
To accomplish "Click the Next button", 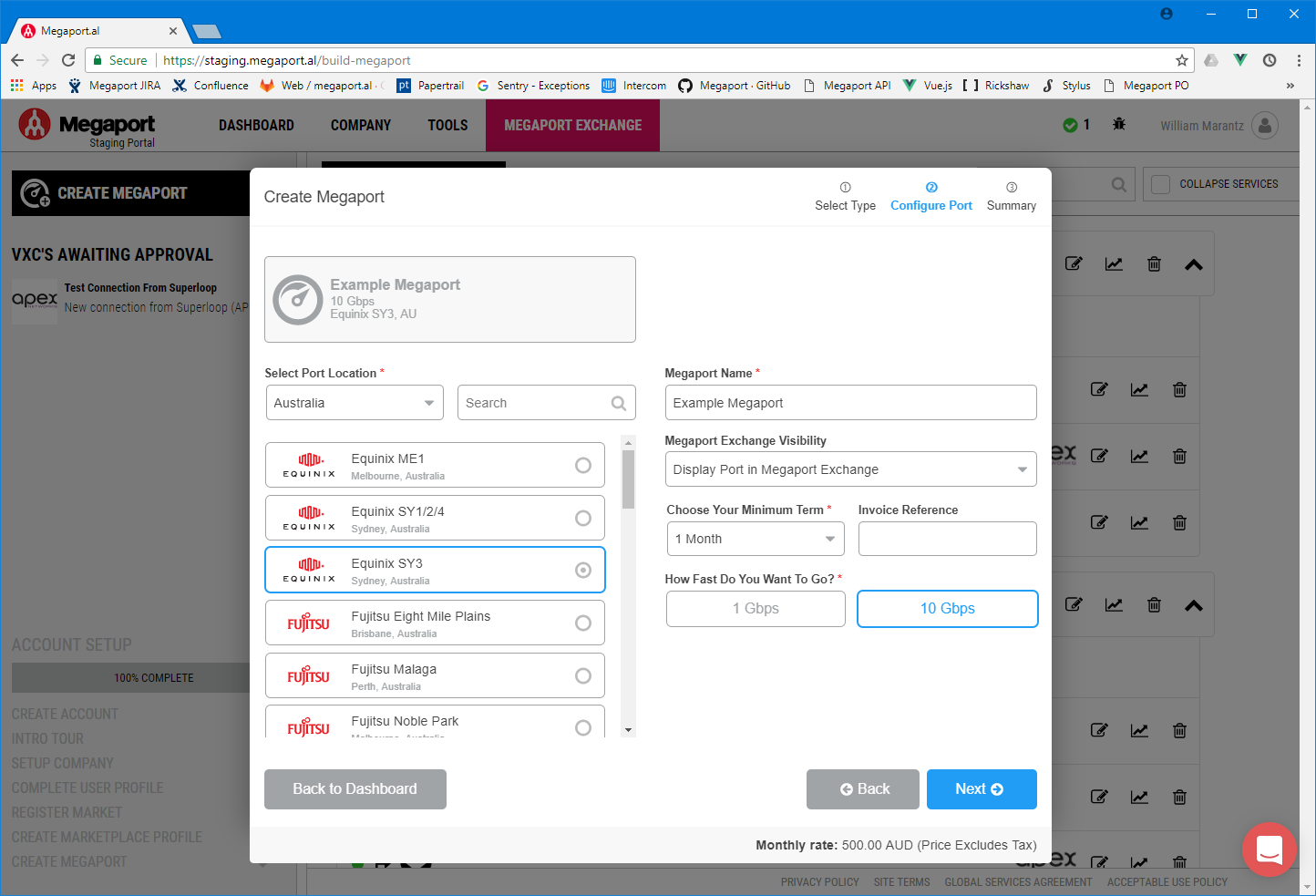I will click(x=982, y=788).
